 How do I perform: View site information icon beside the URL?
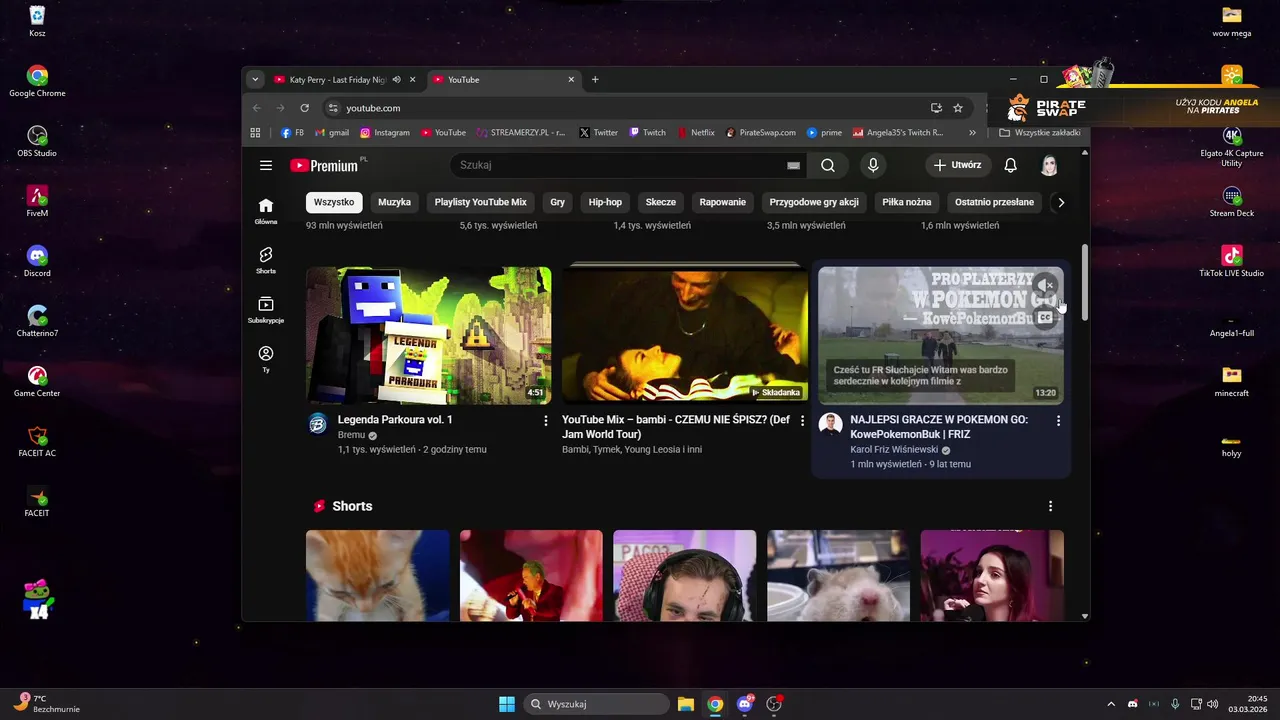[x=333, y=108]
